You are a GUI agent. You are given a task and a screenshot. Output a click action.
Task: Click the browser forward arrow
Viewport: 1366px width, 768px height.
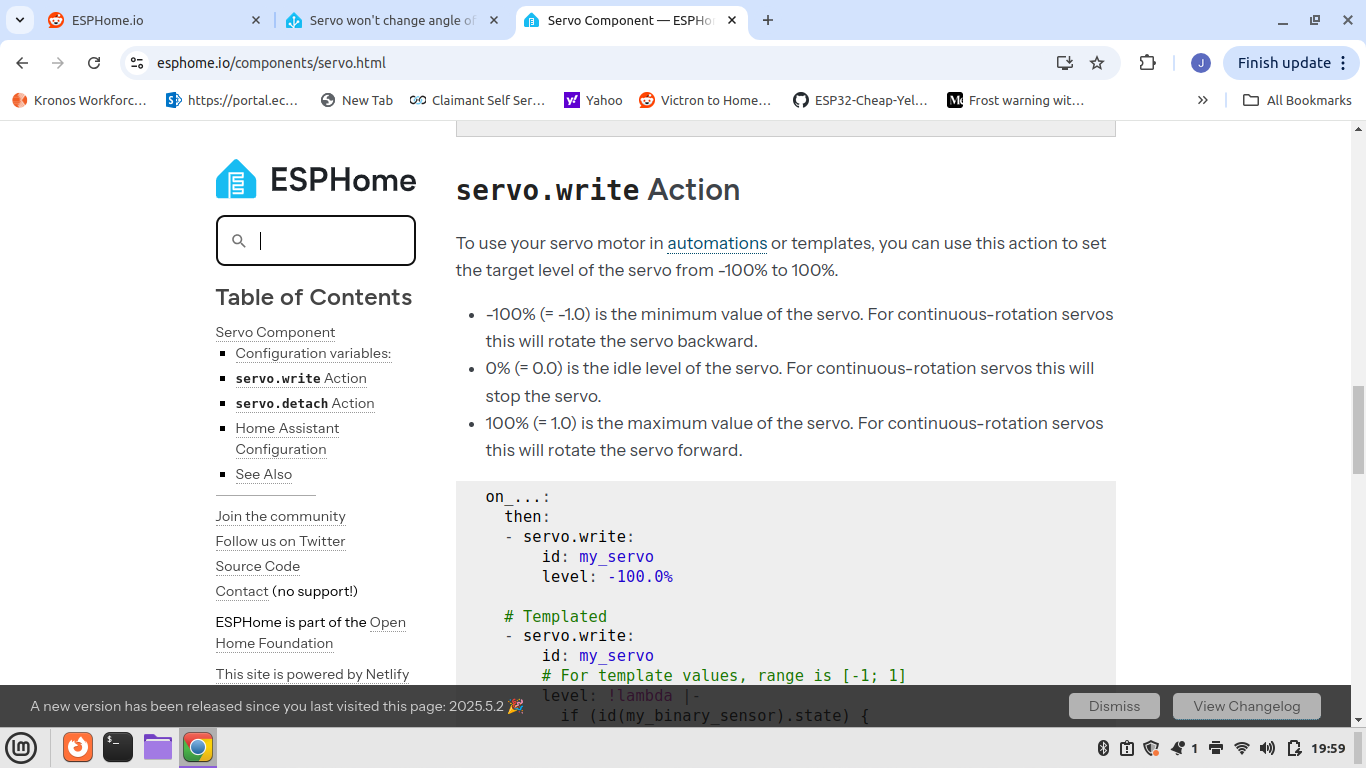(58, 63)
